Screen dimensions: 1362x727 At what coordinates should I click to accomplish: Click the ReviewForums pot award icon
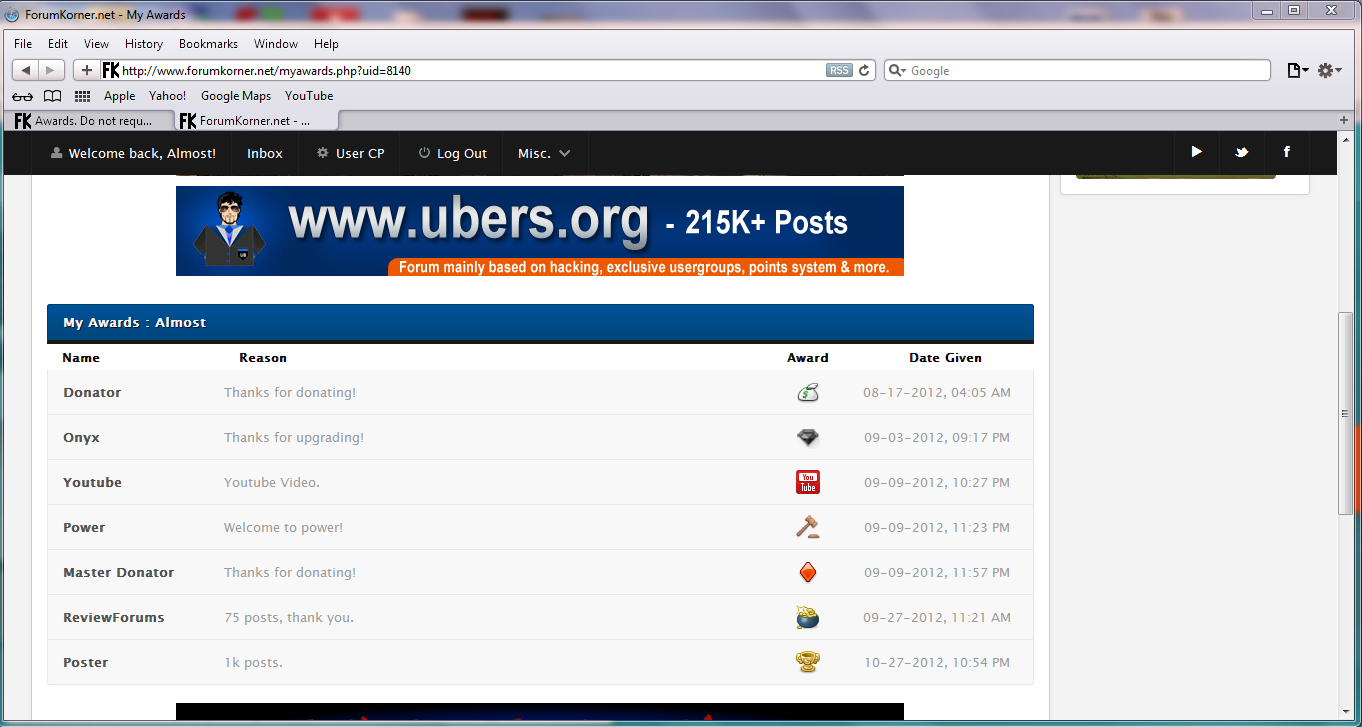tap(808, 617)
